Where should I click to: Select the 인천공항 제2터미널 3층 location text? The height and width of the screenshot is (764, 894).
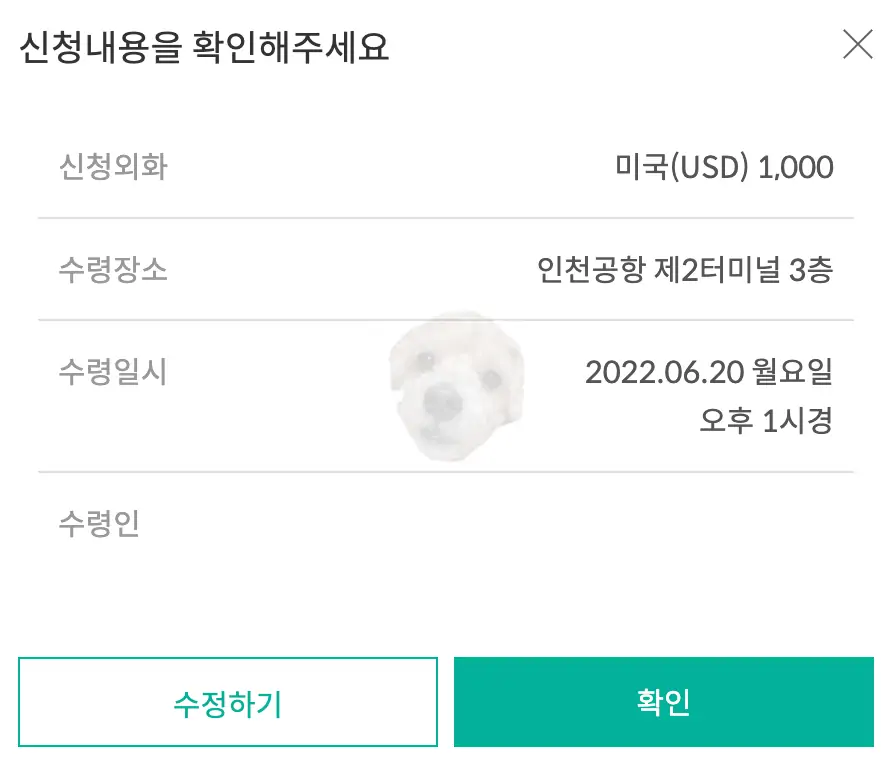(685, 269)
